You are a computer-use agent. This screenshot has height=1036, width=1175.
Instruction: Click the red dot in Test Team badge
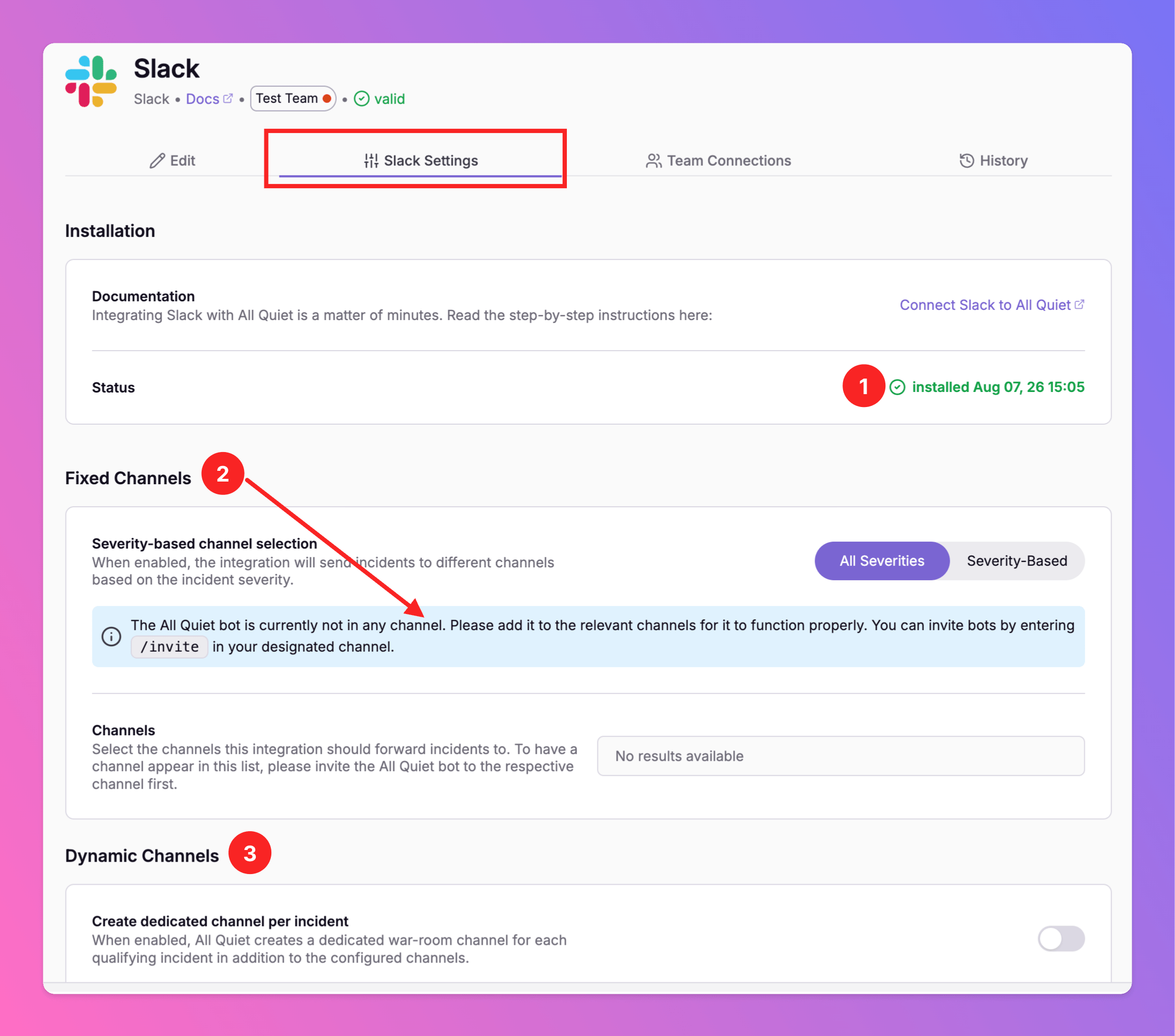tap(327, 98)
